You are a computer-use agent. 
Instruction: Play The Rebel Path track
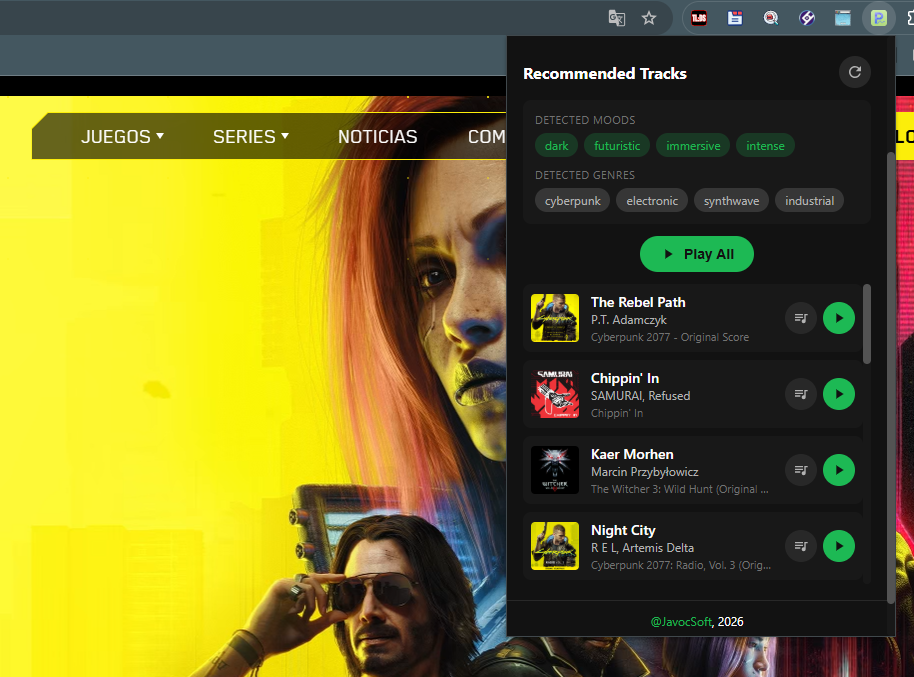[838, 318]
